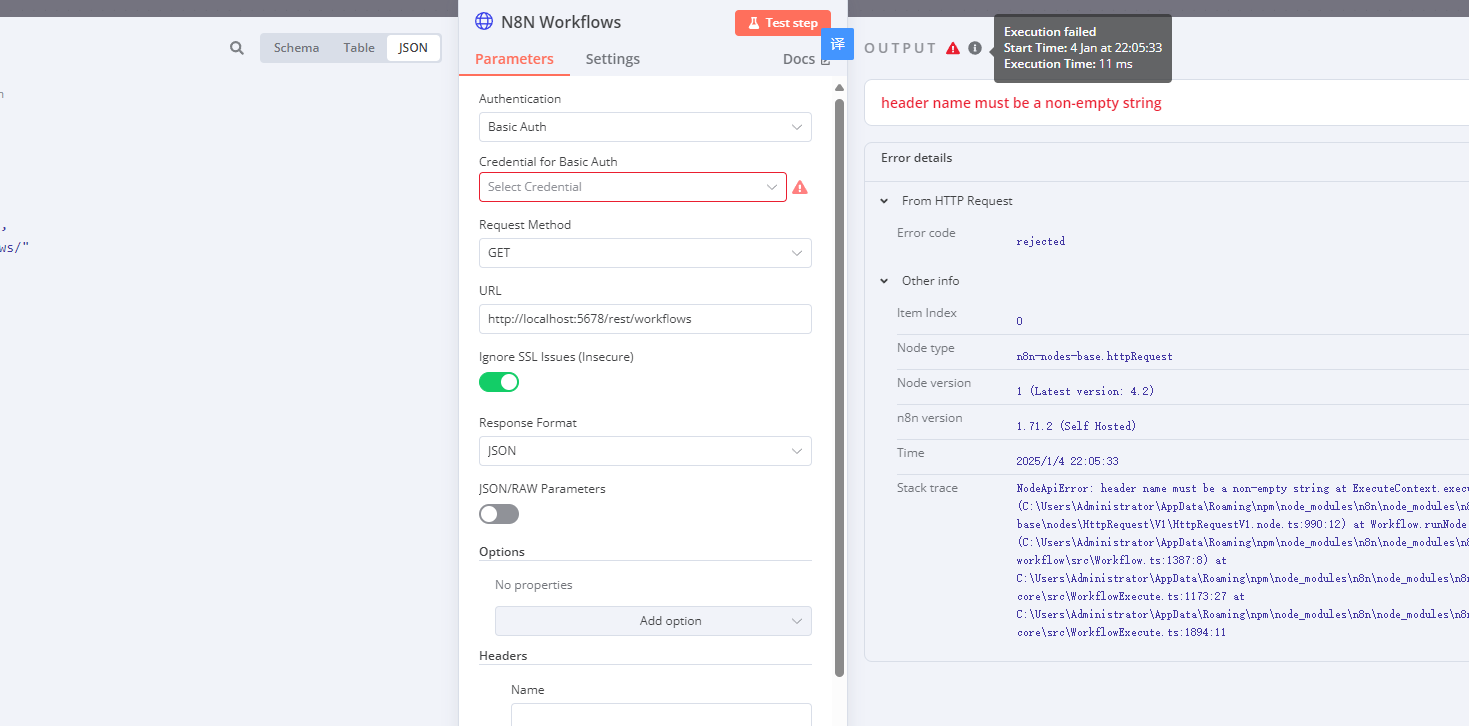Click the 'No properties' text under Options

pos(534,585)
